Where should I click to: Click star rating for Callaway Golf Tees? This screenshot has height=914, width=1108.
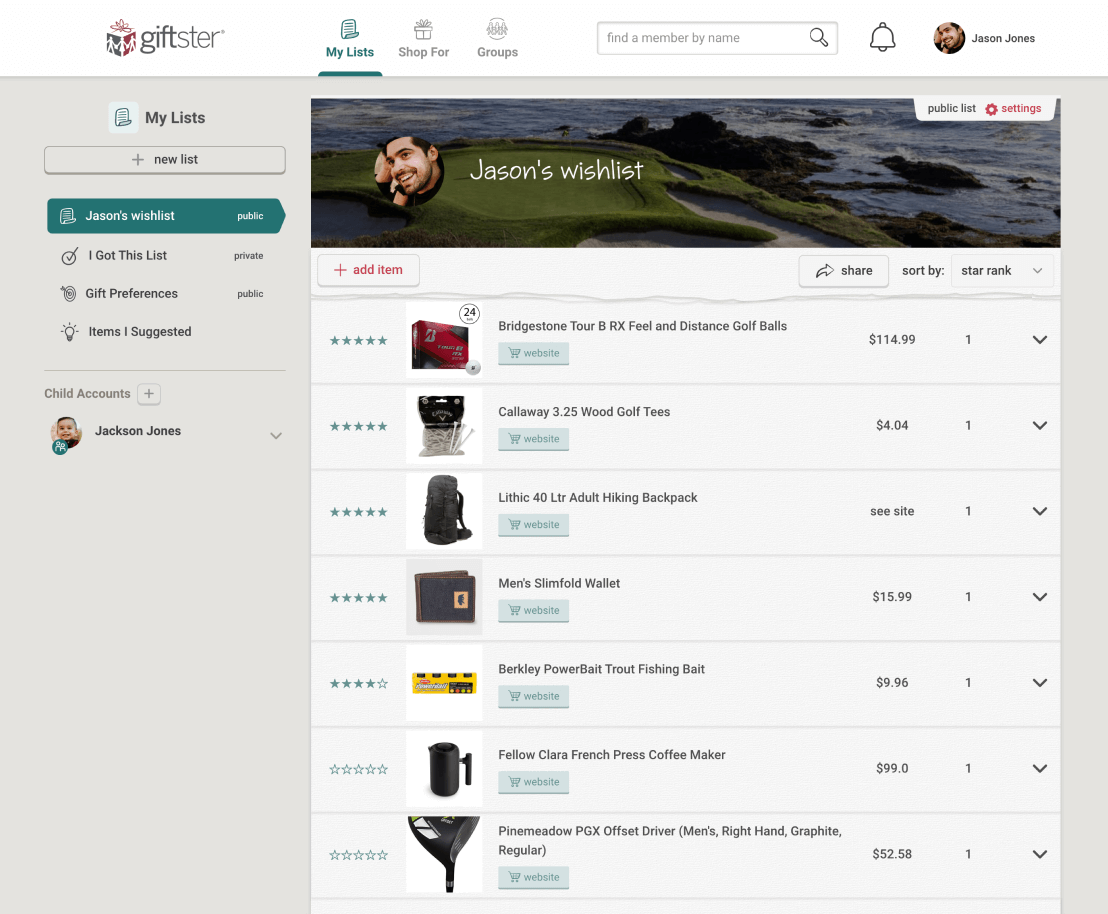coord(358,426)
